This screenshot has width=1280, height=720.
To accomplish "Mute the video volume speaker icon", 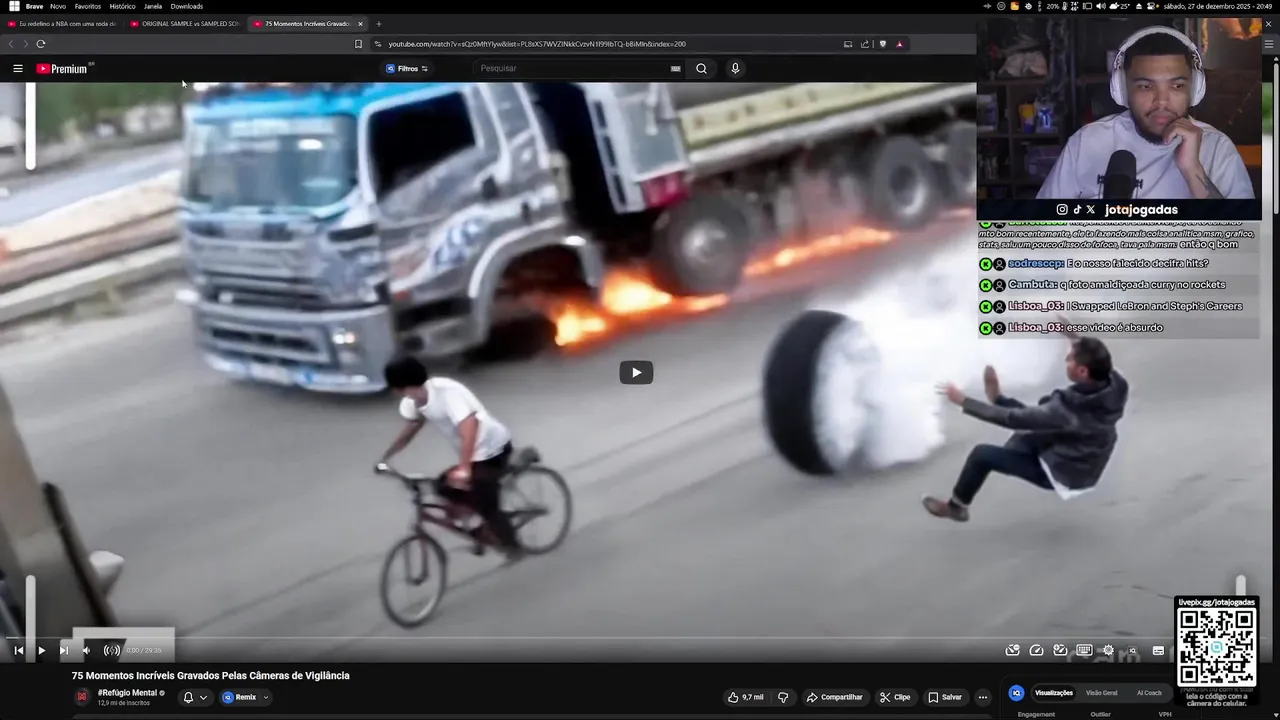I will pos(86,650).
